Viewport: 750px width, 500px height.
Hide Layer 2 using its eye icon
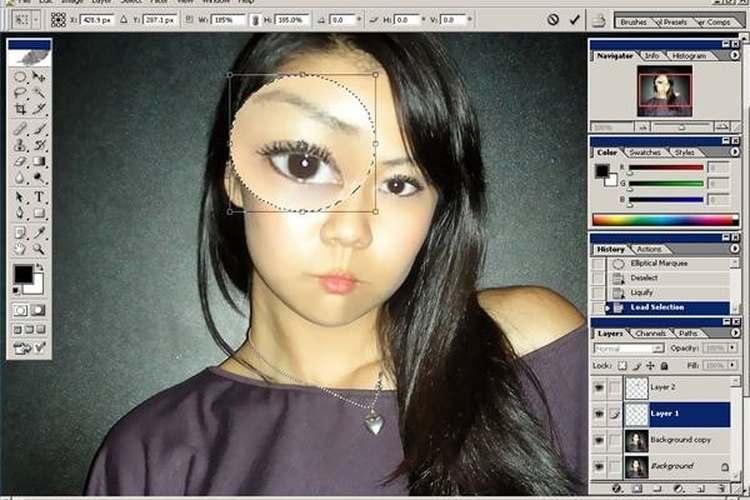599,388
